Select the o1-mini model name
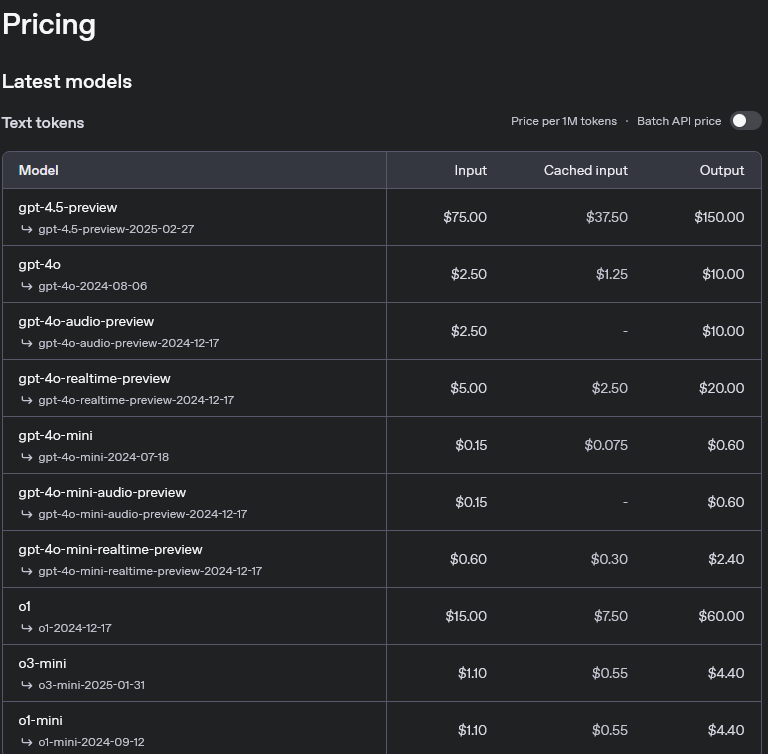The height and width of the screenshot is (754, 768). click(40, 721)
